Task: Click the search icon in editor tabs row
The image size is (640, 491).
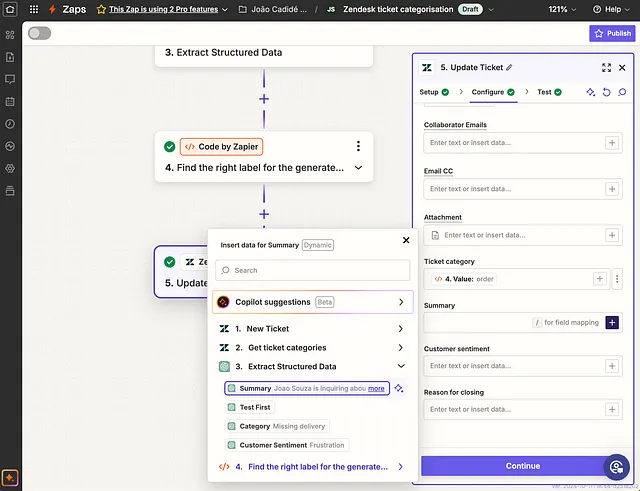Action: (x=622, y=92)
